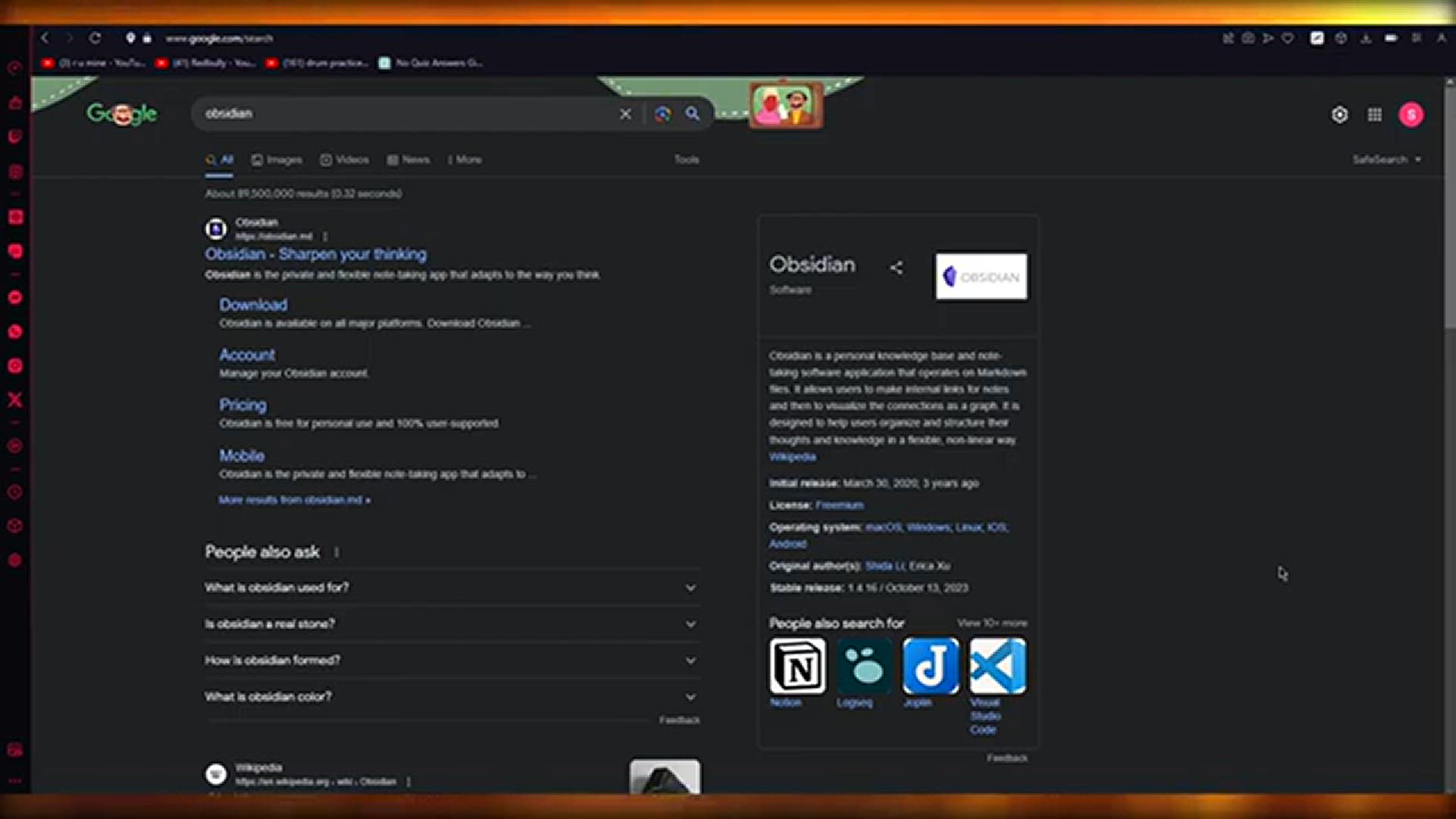
Task: Open the site lock security icon
Action: pyautogui.click(x=147, y=38)
